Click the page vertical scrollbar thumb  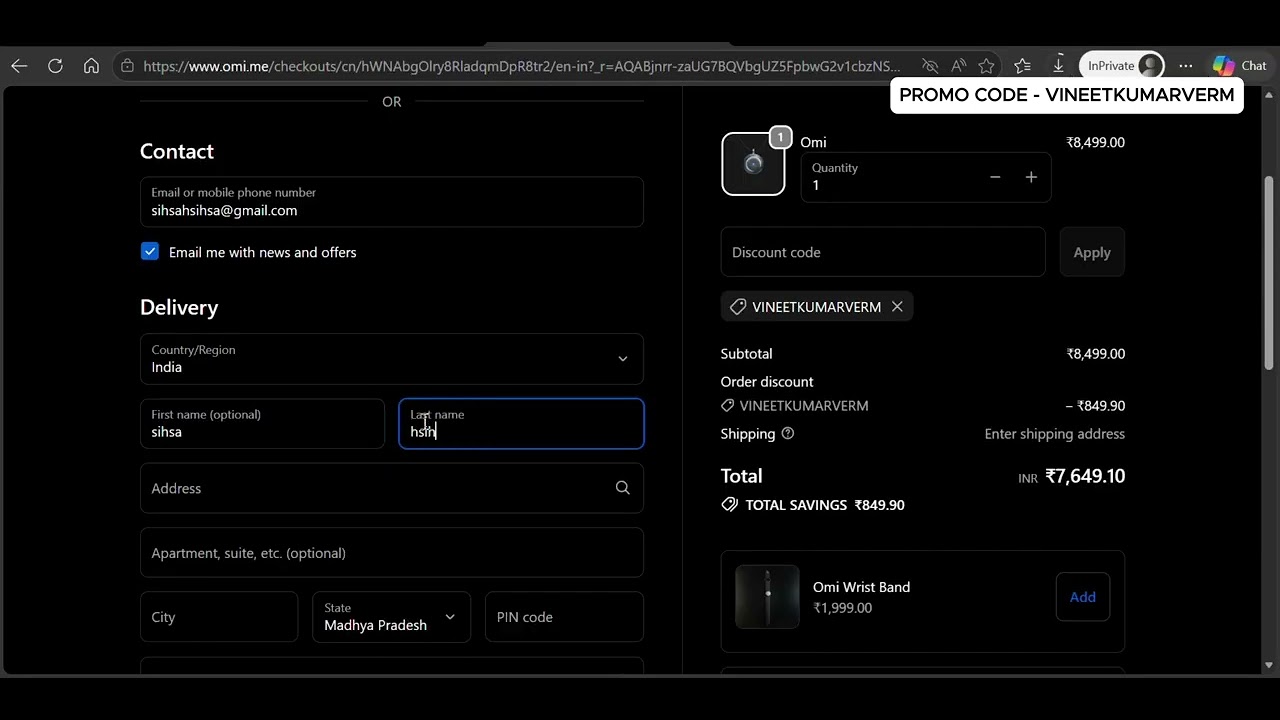point(1270,272)
